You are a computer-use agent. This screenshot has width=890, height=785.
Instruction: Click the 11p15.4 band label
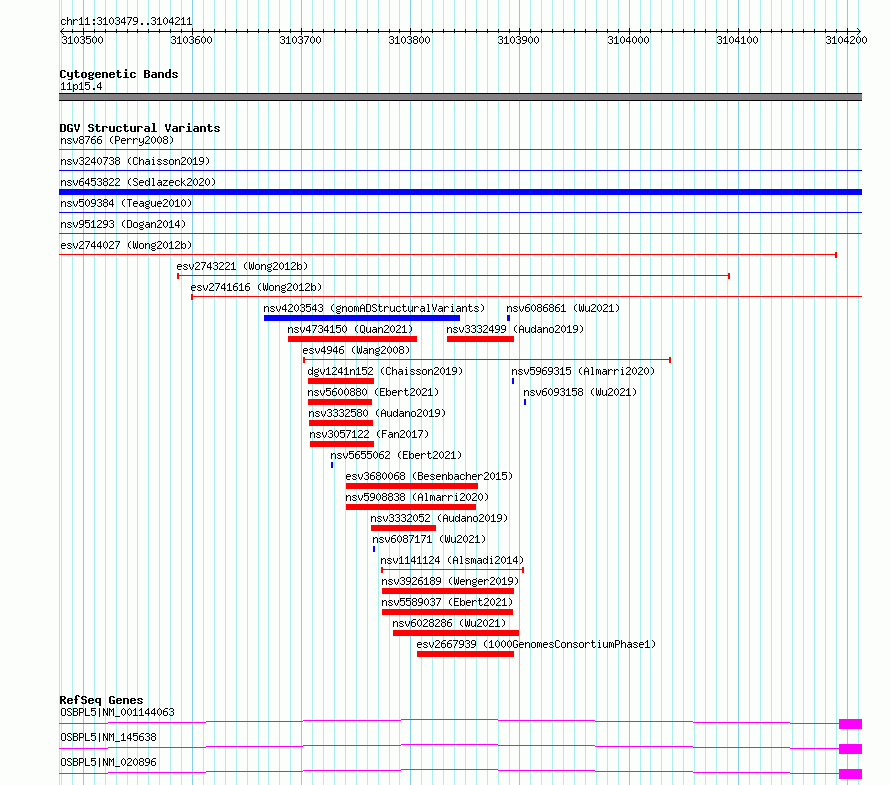(81, 86)
